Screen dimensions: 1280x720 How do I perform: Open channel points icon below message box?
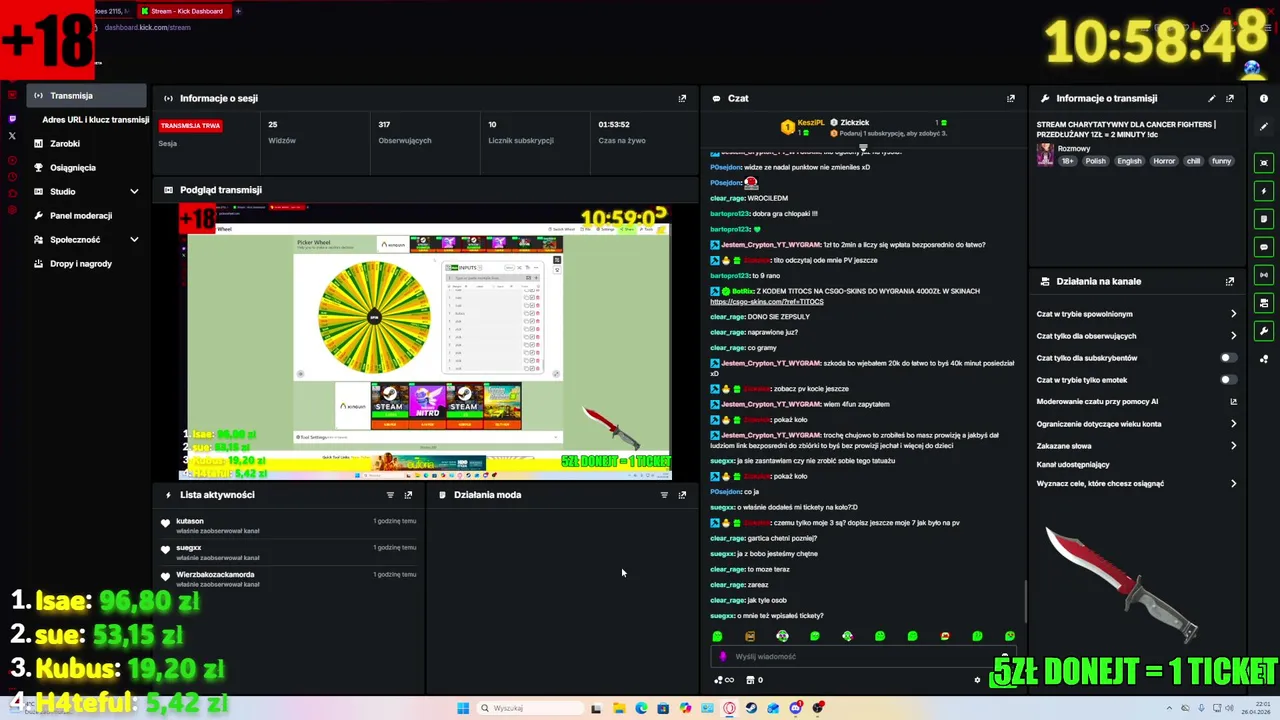click(x=723, y=680)
